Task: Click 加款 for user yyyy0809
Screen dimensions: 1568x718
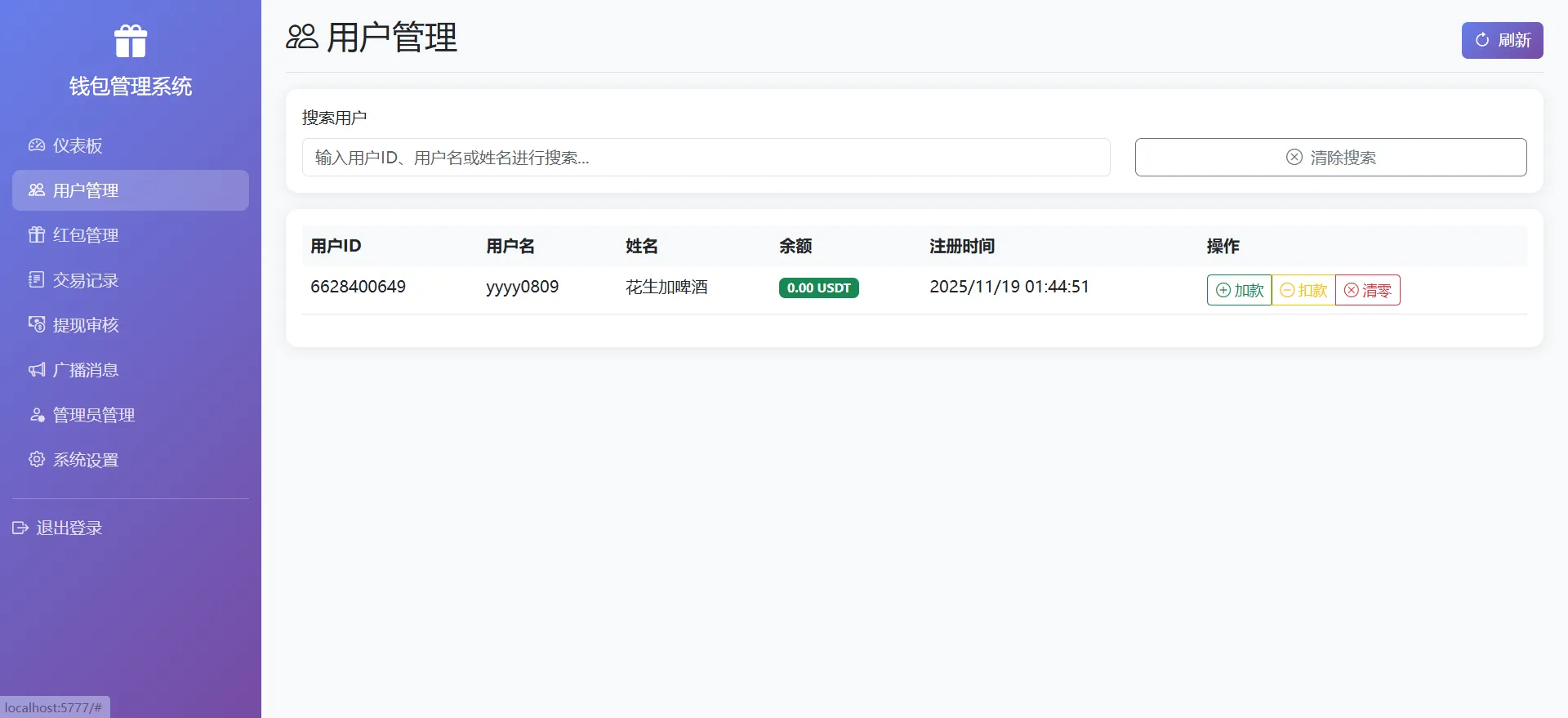Action: [x=1239, y=290]
